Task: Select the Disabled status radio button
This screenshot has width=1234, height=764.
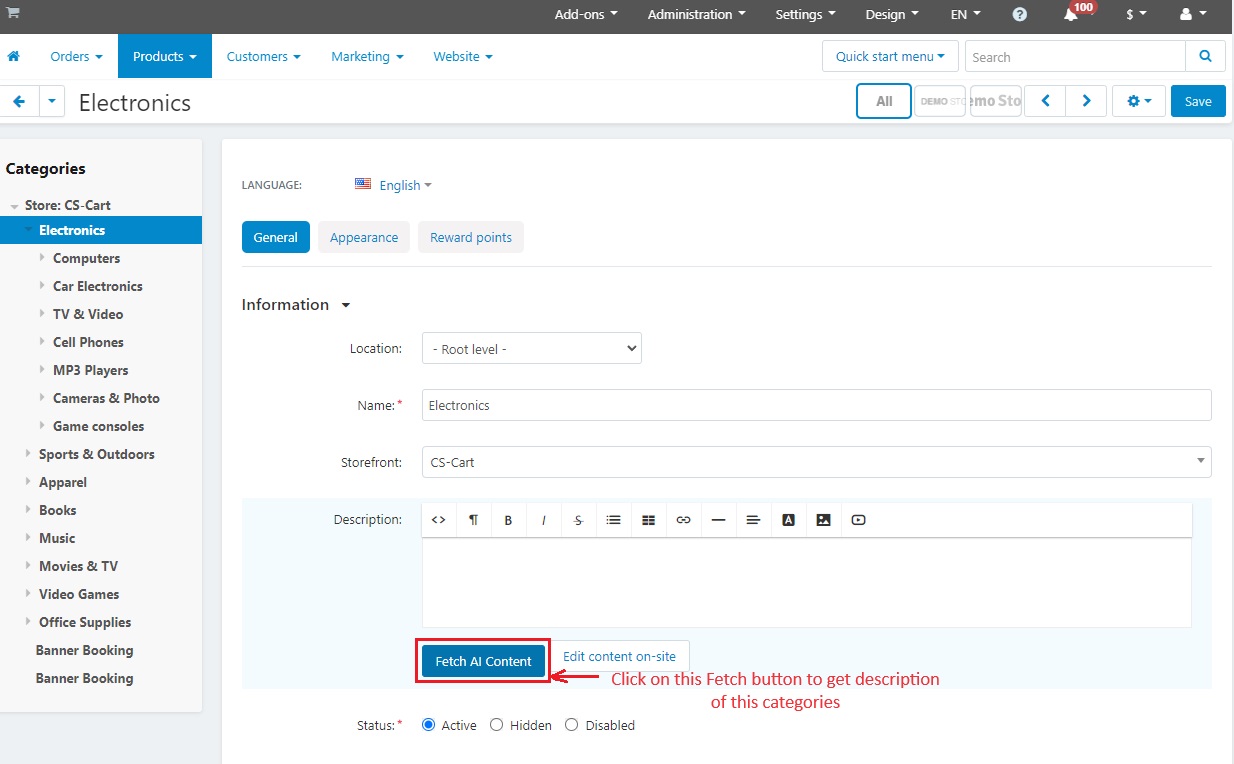Action: (x=571, y=725)
